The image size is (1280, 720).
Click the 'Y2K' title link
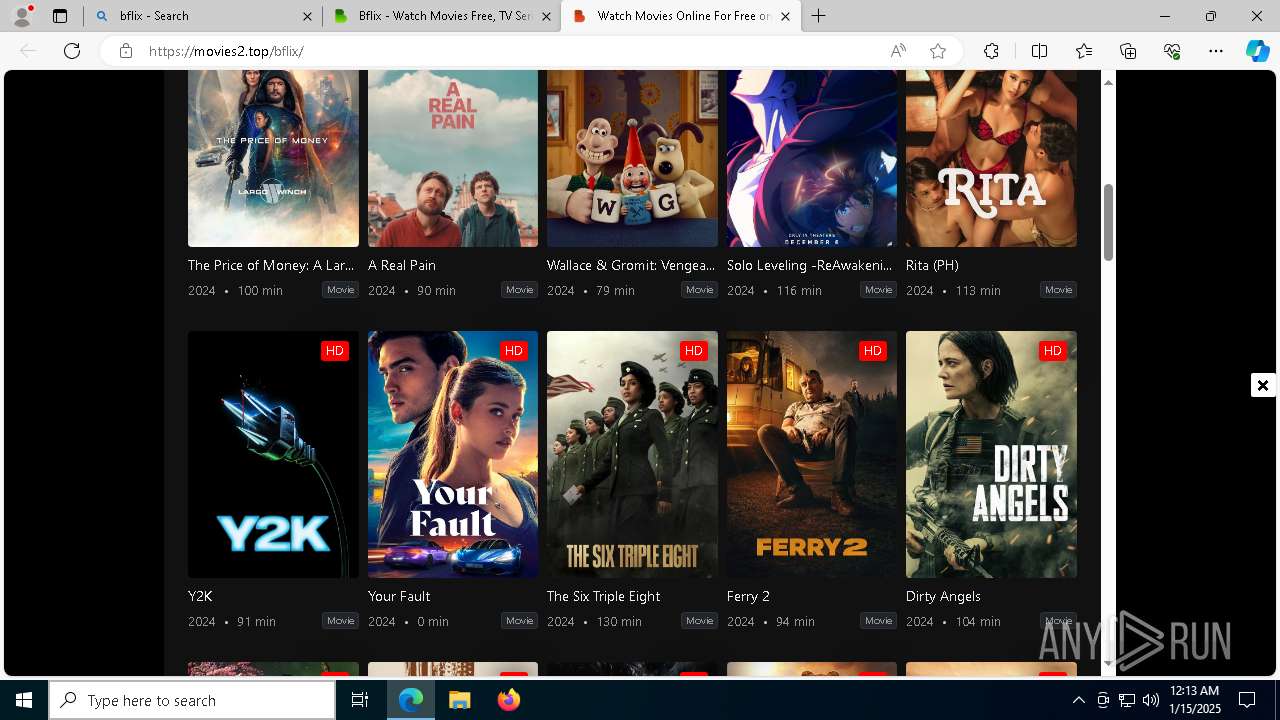200,596
